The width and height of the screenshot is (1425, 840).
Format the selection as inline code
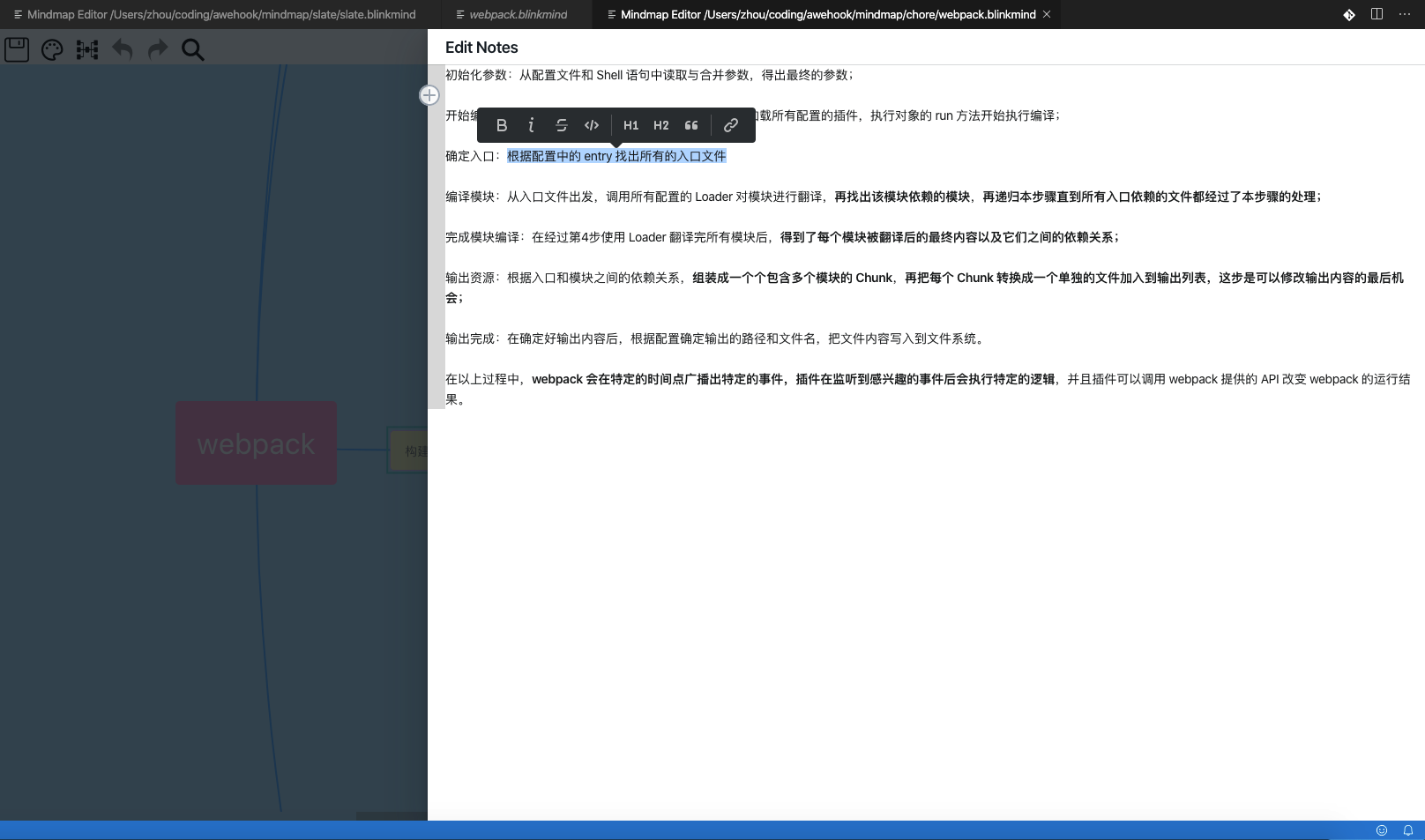(592, 125)
